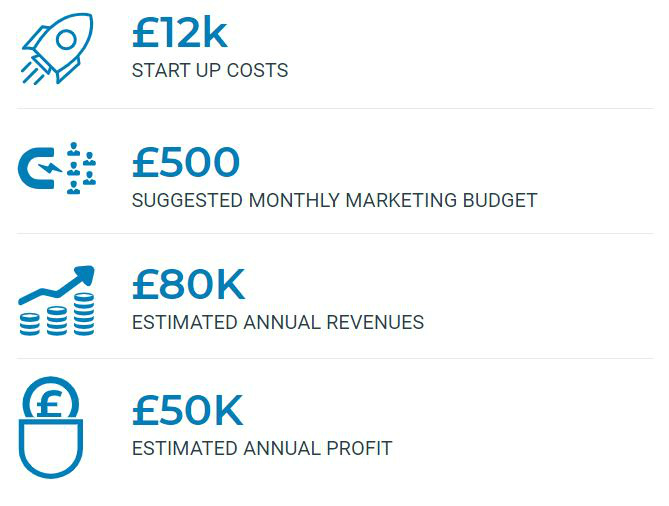The image size is (669, 506).
Task: Click the START UP COSTS label
Action: 210,71
